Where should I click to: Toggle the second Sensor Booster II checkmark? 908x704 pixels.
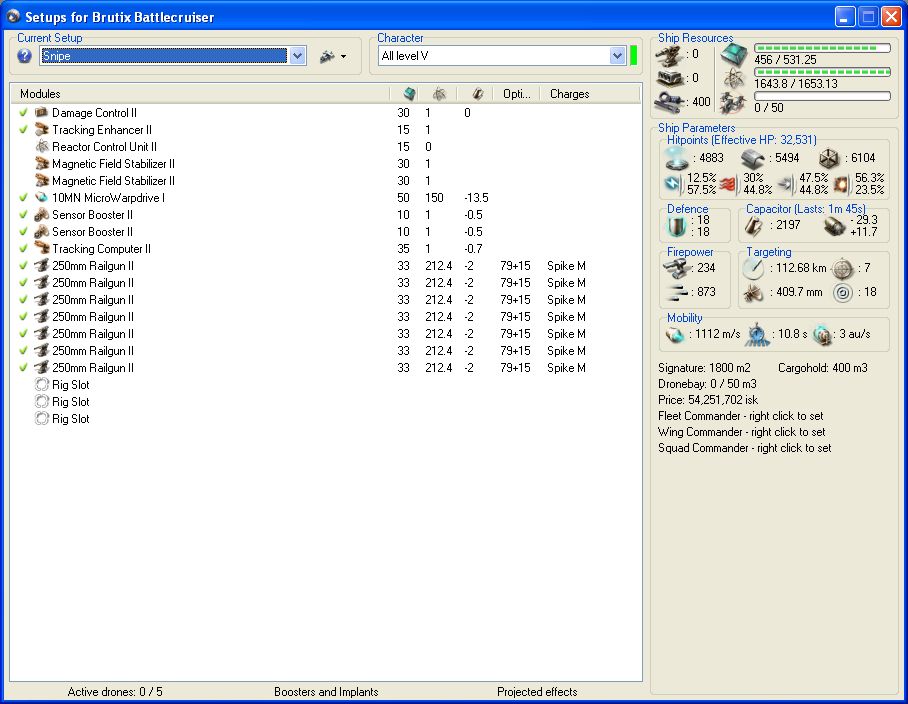(x=23, y=231)
